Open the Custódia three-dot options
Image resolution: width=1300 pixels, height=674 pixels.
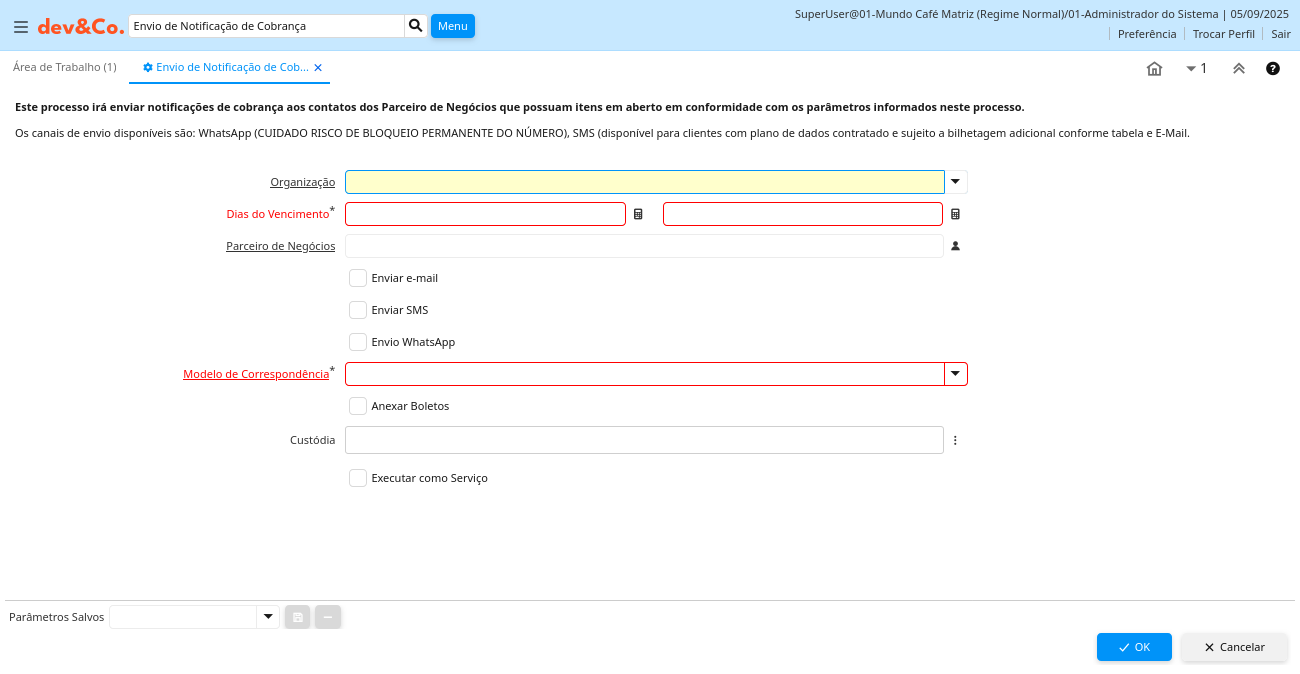[955, 440]
